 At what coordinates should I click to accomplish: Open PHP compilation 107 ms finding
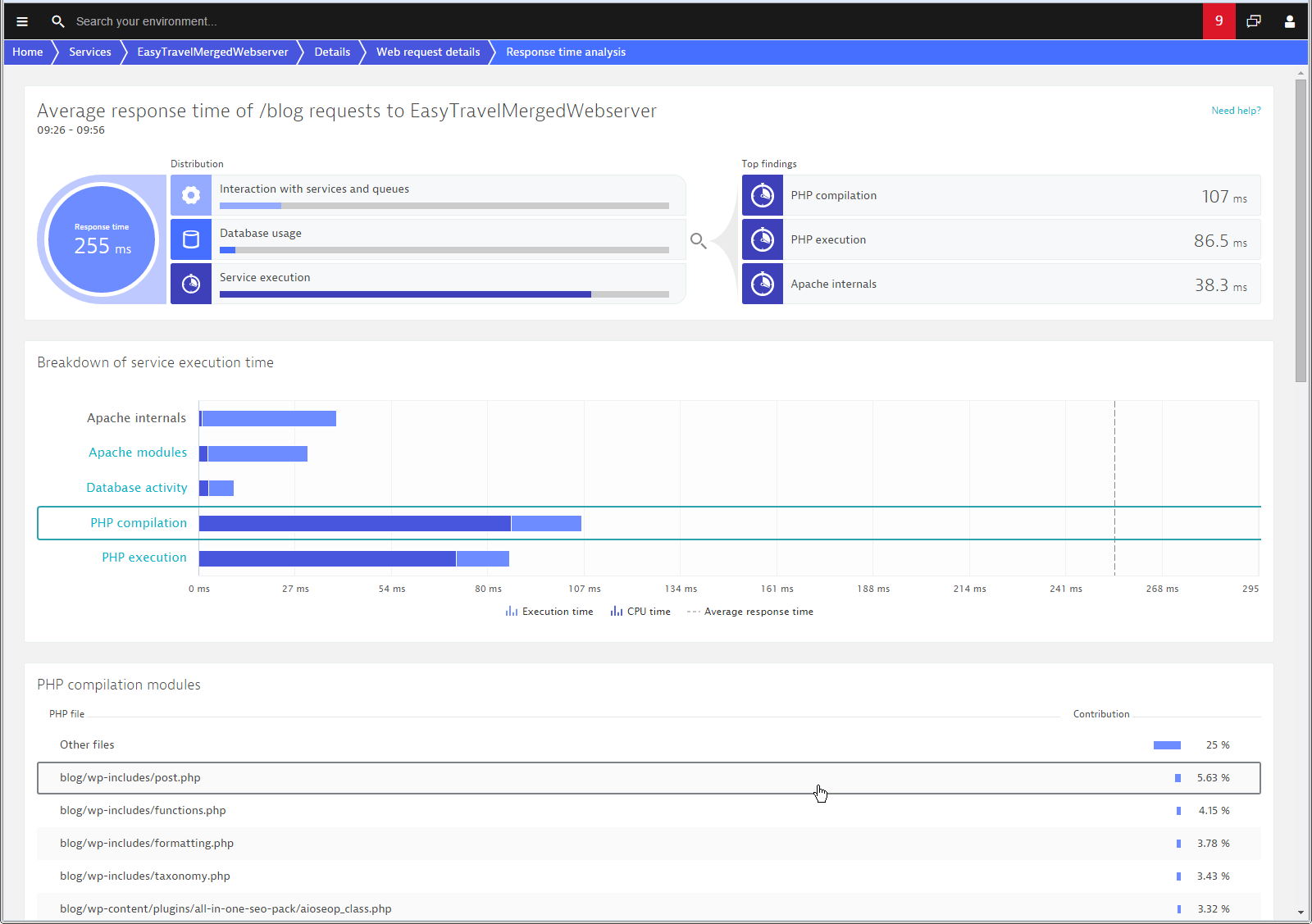(x=1001, y=195)
